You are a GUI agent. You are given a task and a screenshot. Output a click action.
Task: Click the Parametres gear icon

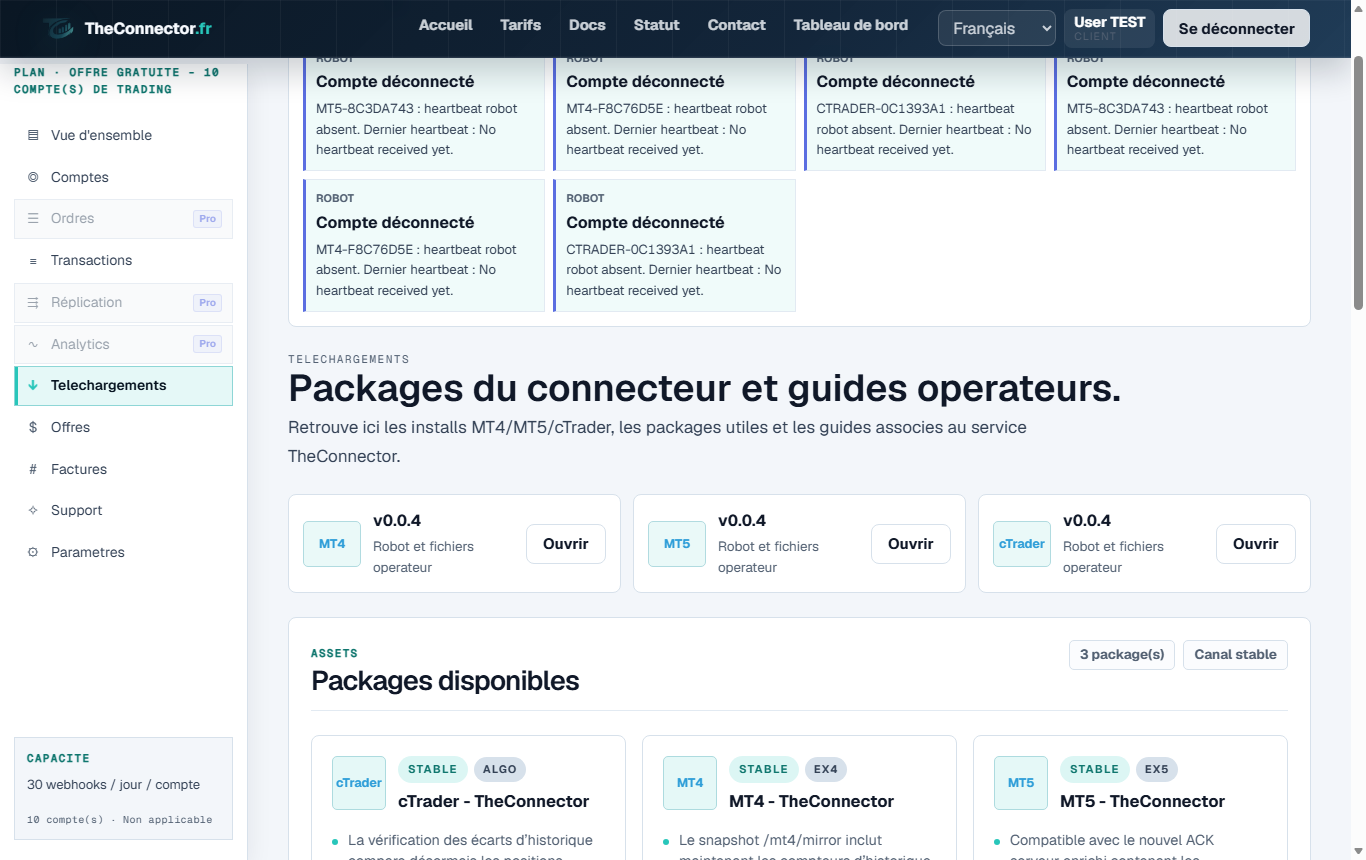pyautogui.click(x=33, y=552)
